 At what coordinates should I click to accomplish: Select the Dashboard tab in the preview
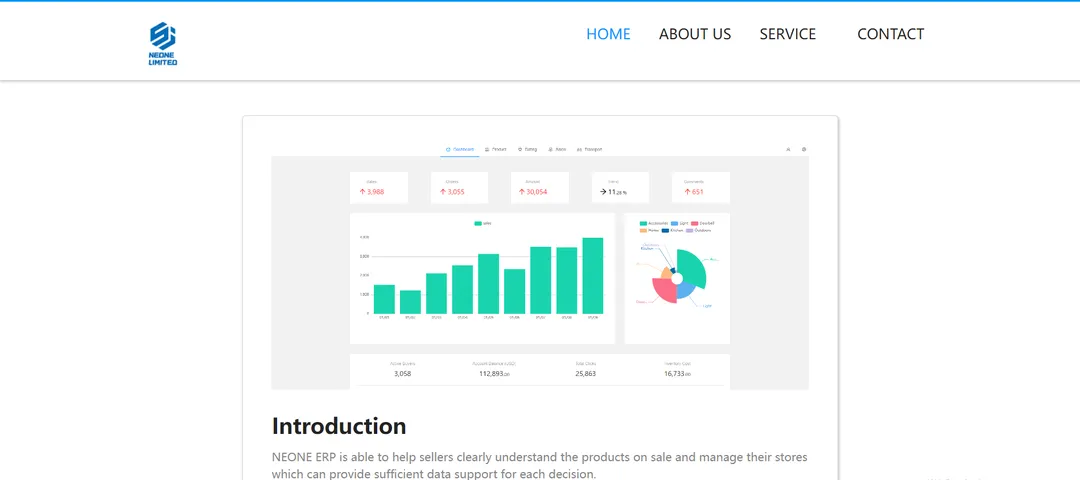(x=460, y=149)
